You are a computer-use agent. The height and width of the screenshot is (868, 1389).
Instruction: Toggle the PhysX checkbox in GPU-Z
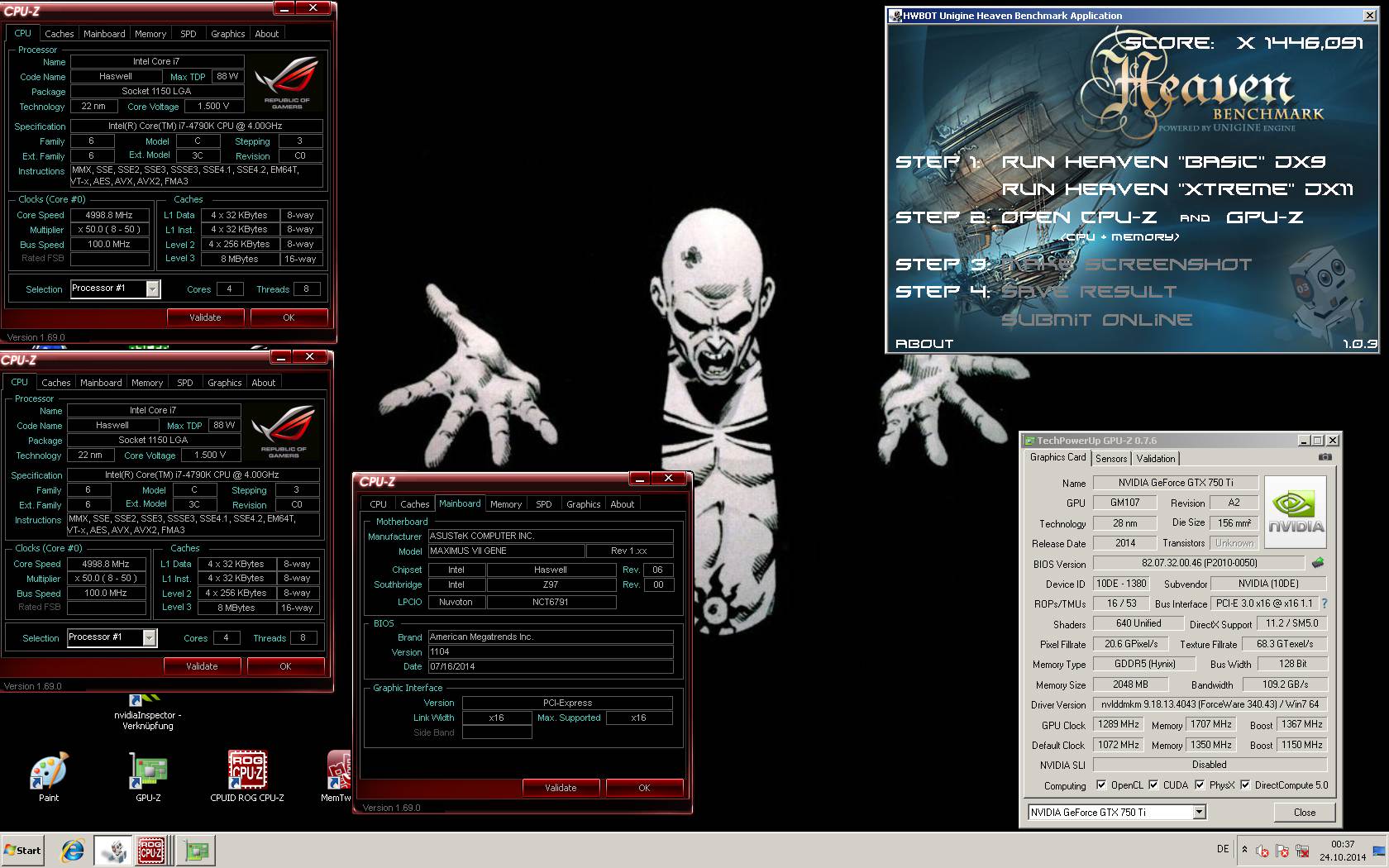coord(1199,785)
